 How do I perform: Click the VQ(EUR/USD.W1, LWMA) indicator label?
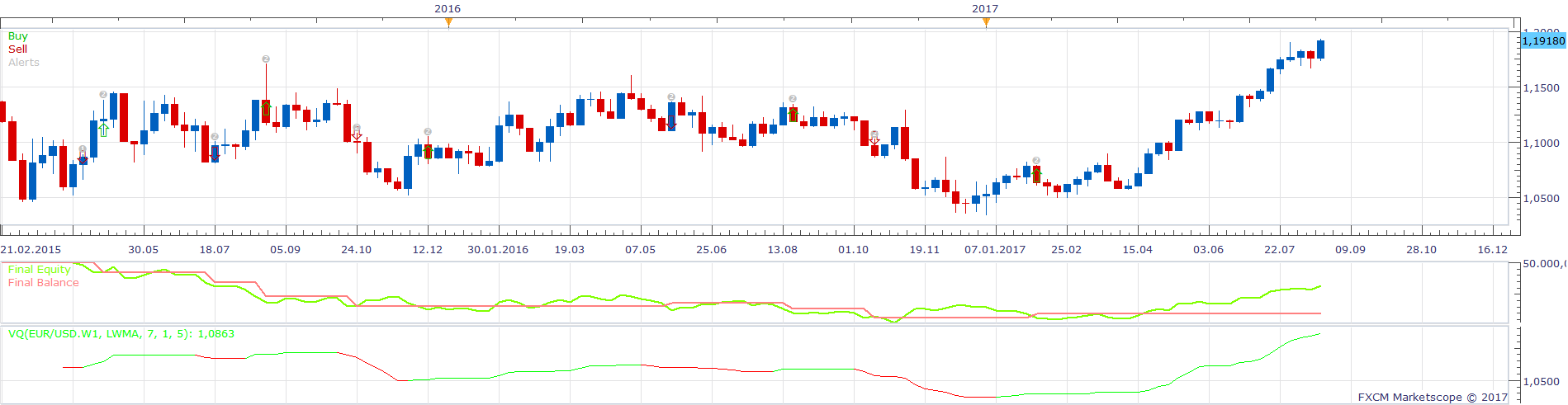point(121,334)
